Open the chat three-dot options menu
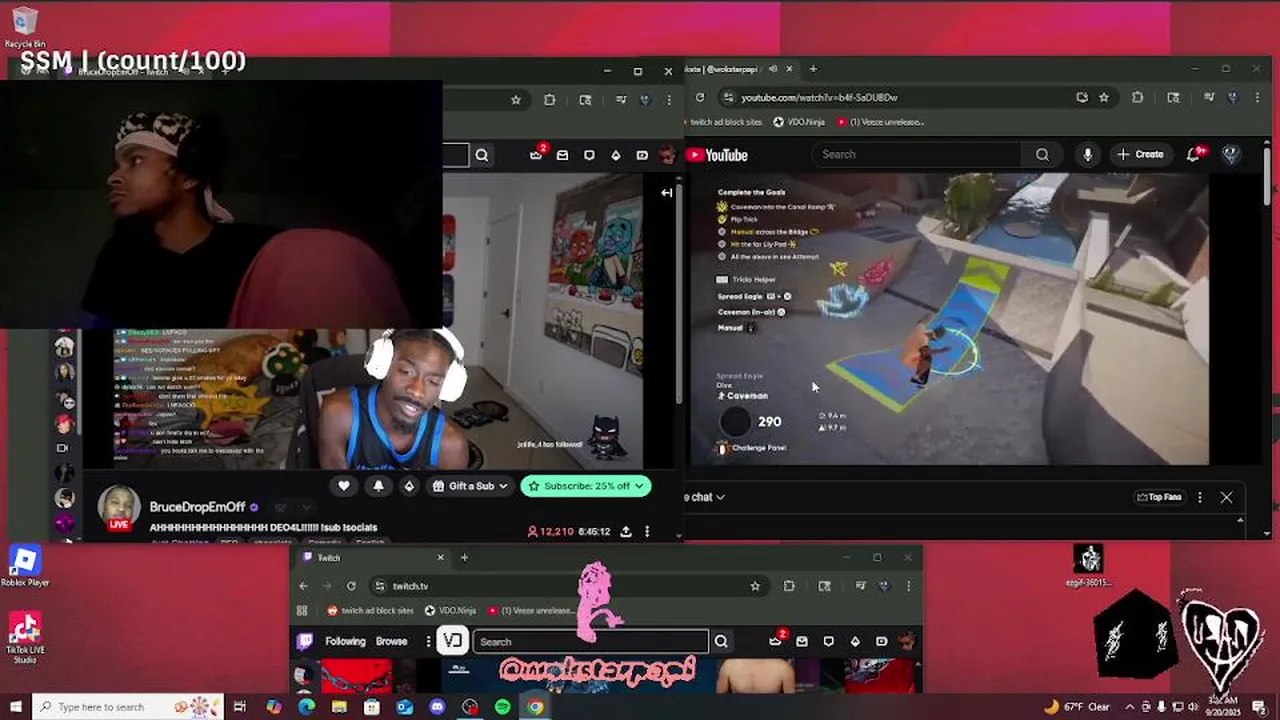Screen dimensions: 1280x720 (1200, 497)
